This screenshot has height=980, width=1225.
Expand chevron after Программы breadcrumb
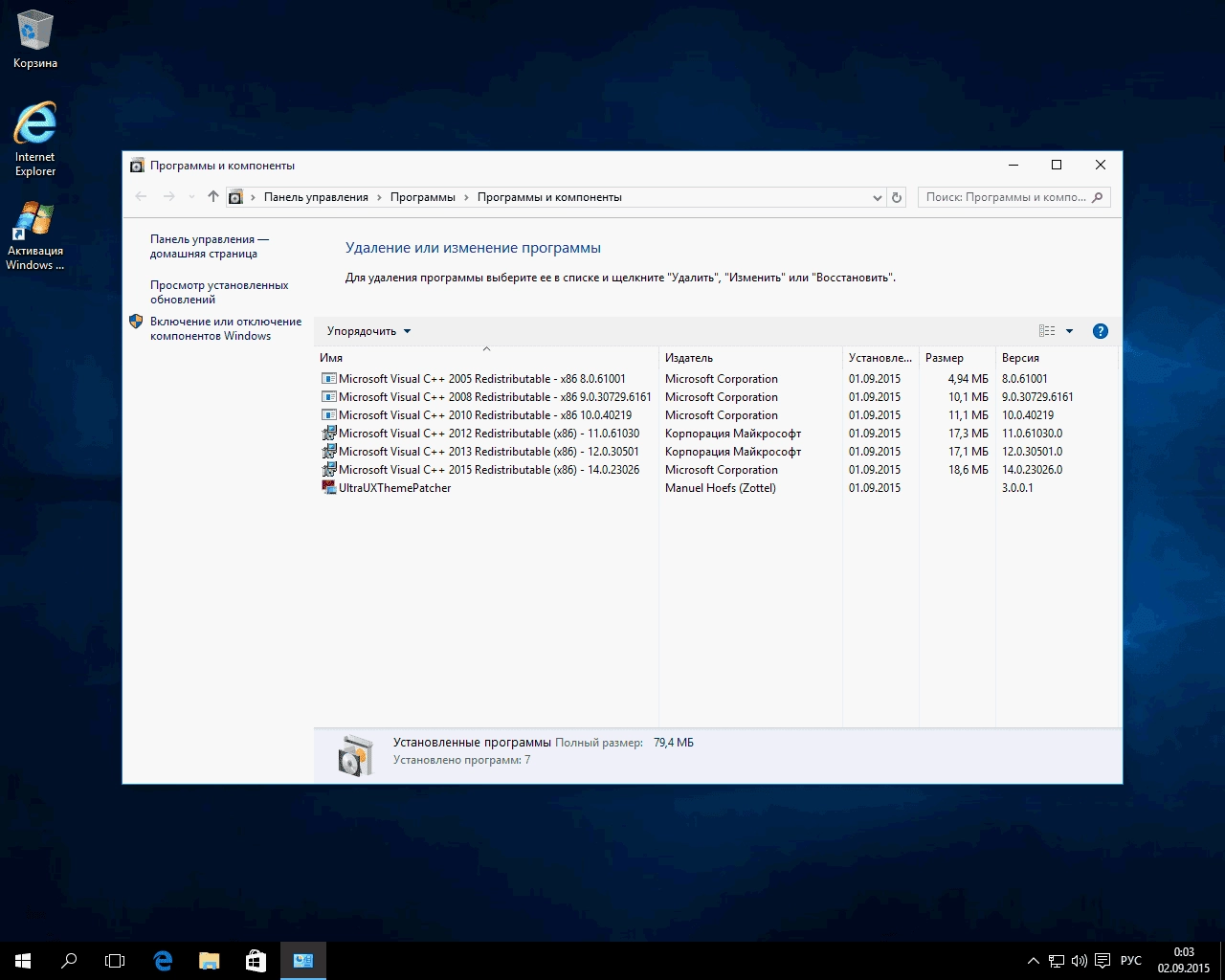click(x=467, y=197)
